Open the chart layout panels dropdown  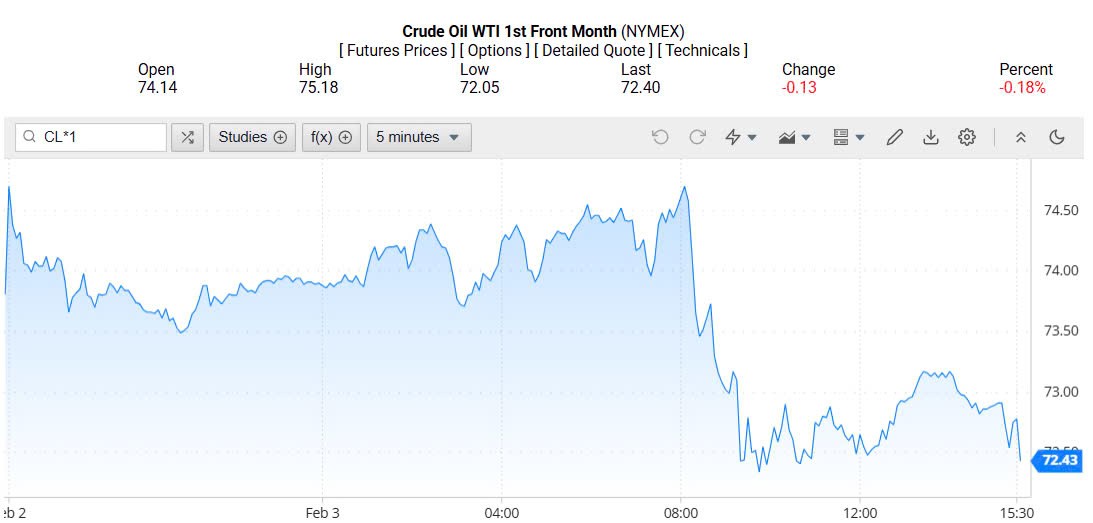pyautogui.click(x=849, y=137)
